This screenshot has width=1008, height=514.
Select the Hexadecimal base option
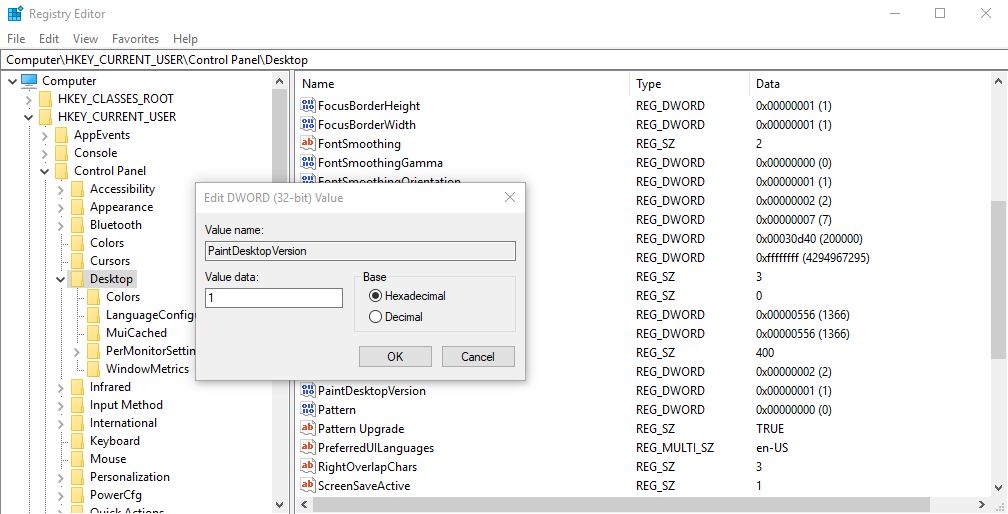coord(408,296)
